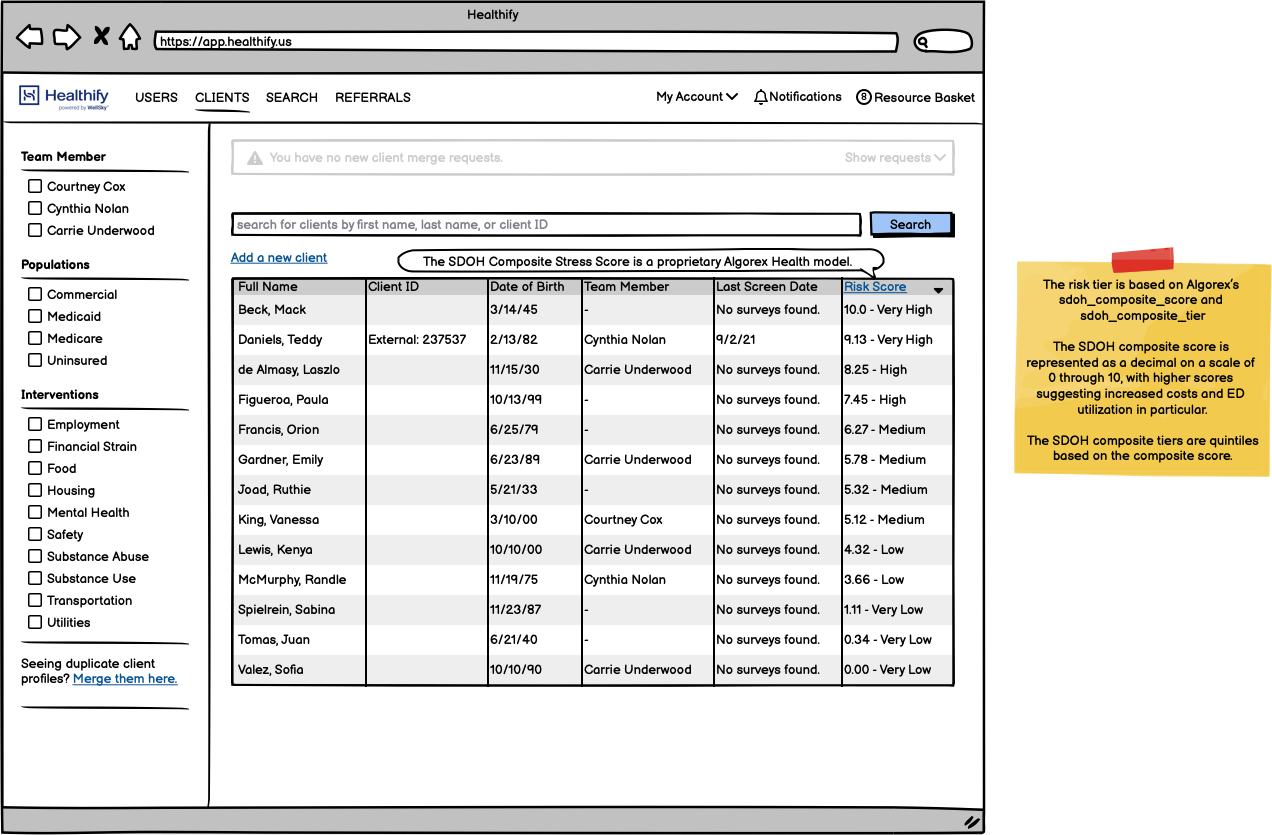Expand Show requests chevron
Image resolution: width=1272 pixels, height=835 pixels.
coord(940,158)
